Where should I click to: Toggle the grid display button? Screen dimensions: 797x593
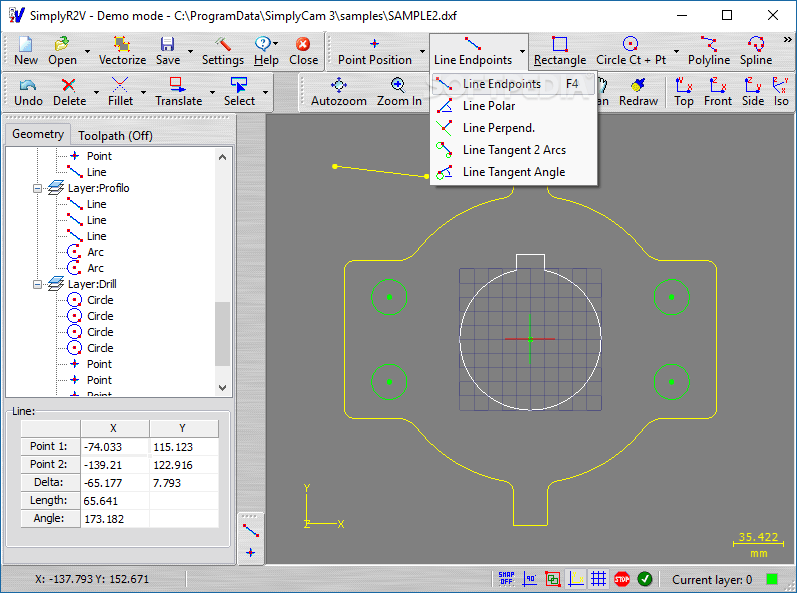598,579
